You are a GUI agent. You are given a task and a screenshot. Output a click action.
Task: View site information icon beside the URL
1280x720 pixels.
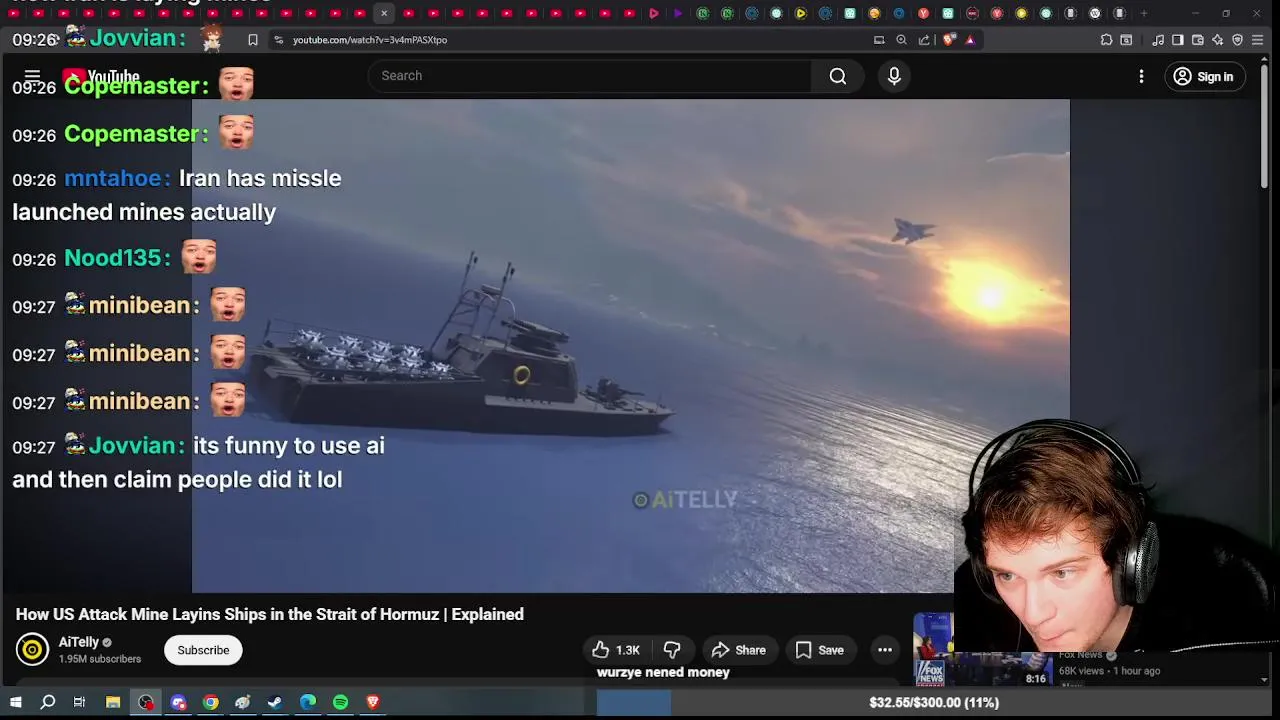(x=279, y=40)
